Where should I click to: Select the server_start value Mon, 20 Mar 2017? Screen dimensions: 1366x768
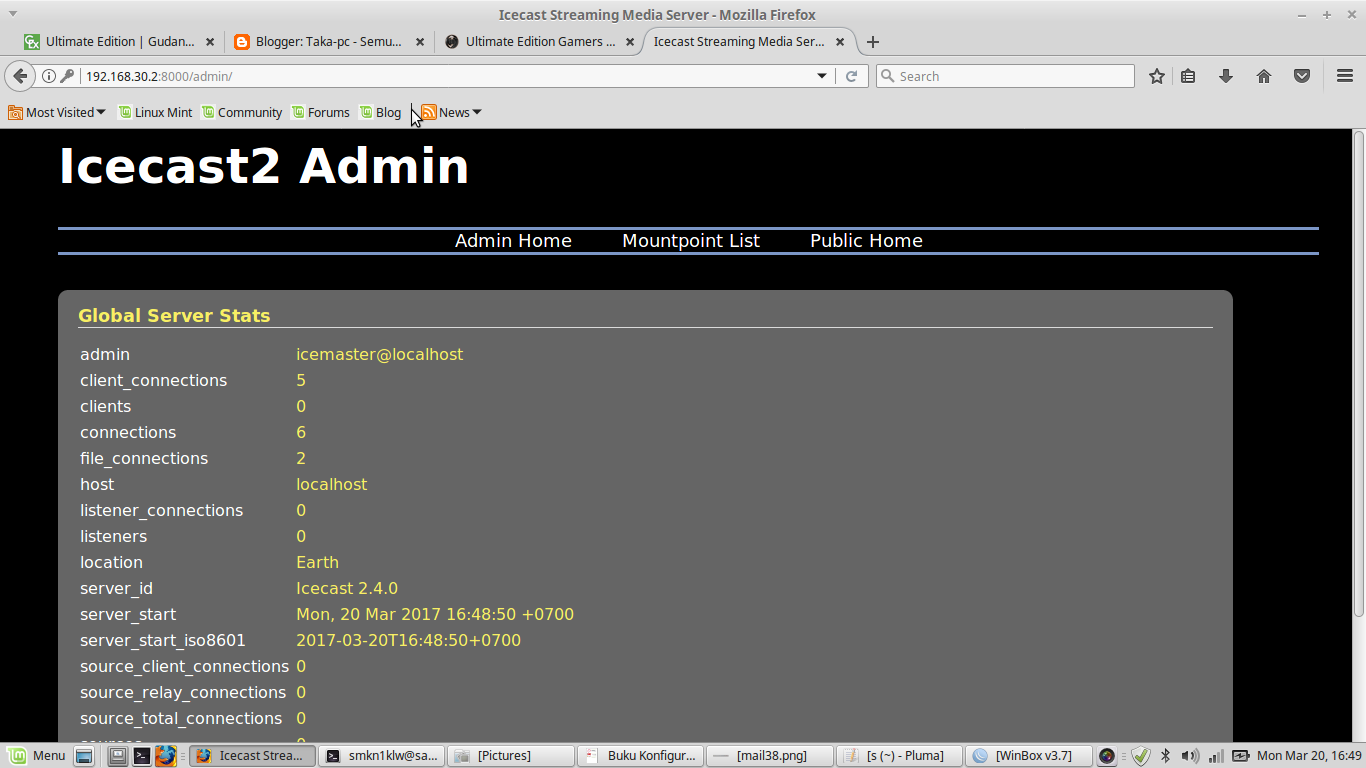[435, 615]
